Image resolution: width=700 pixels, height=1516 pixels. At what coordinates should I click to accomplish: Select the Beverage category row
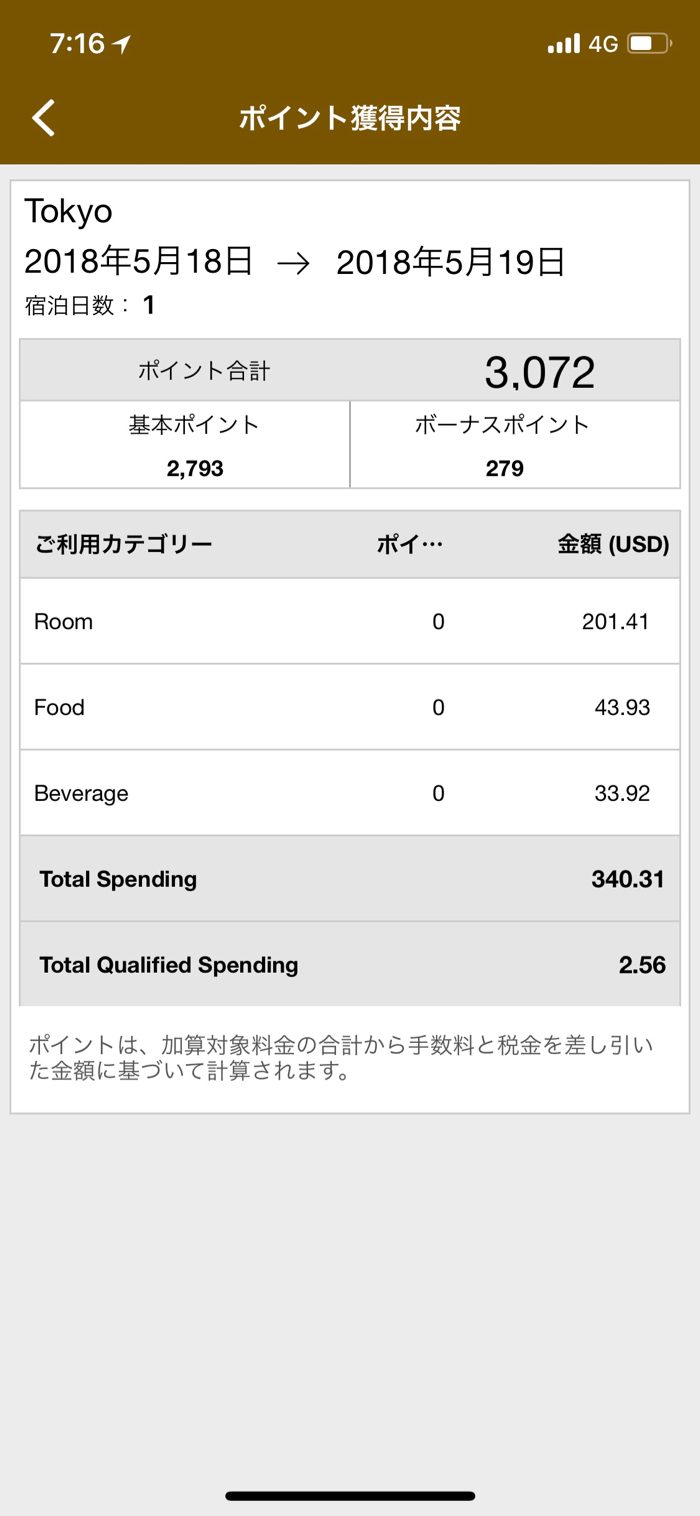(350, 793)
